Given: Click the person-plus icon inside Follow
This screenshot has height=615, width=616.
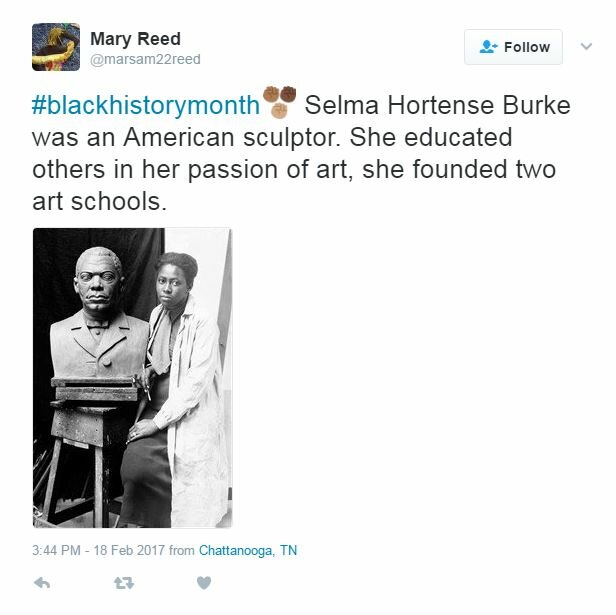Looking at the screenshot, I should coord(488,47).
